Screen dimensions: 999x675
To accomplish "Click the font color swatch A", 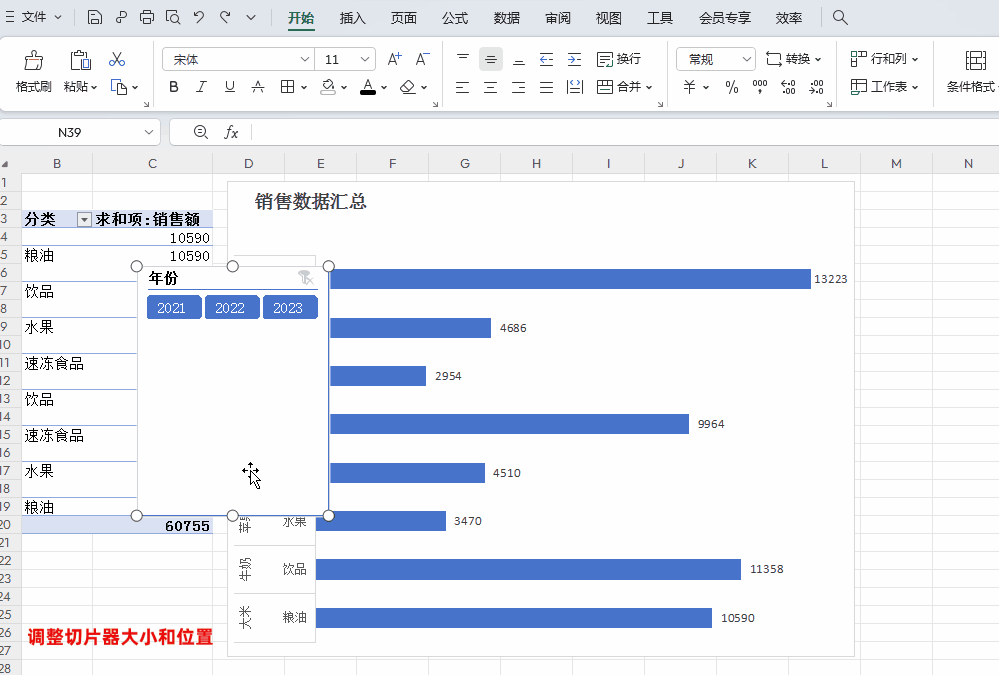I will click(367, 87).
